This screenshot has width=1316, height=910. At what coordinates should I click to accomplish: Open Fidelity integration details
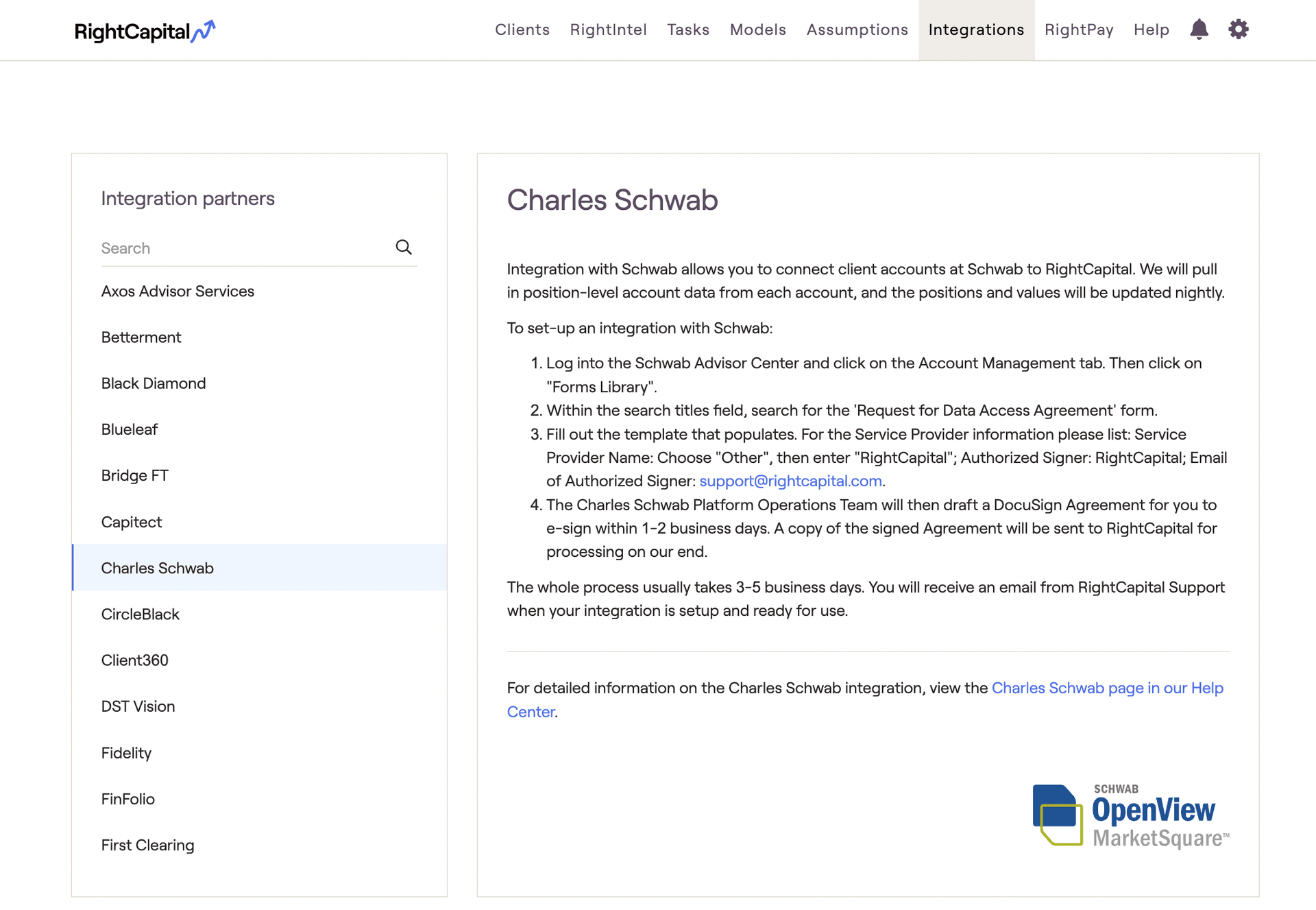point(259,753)
